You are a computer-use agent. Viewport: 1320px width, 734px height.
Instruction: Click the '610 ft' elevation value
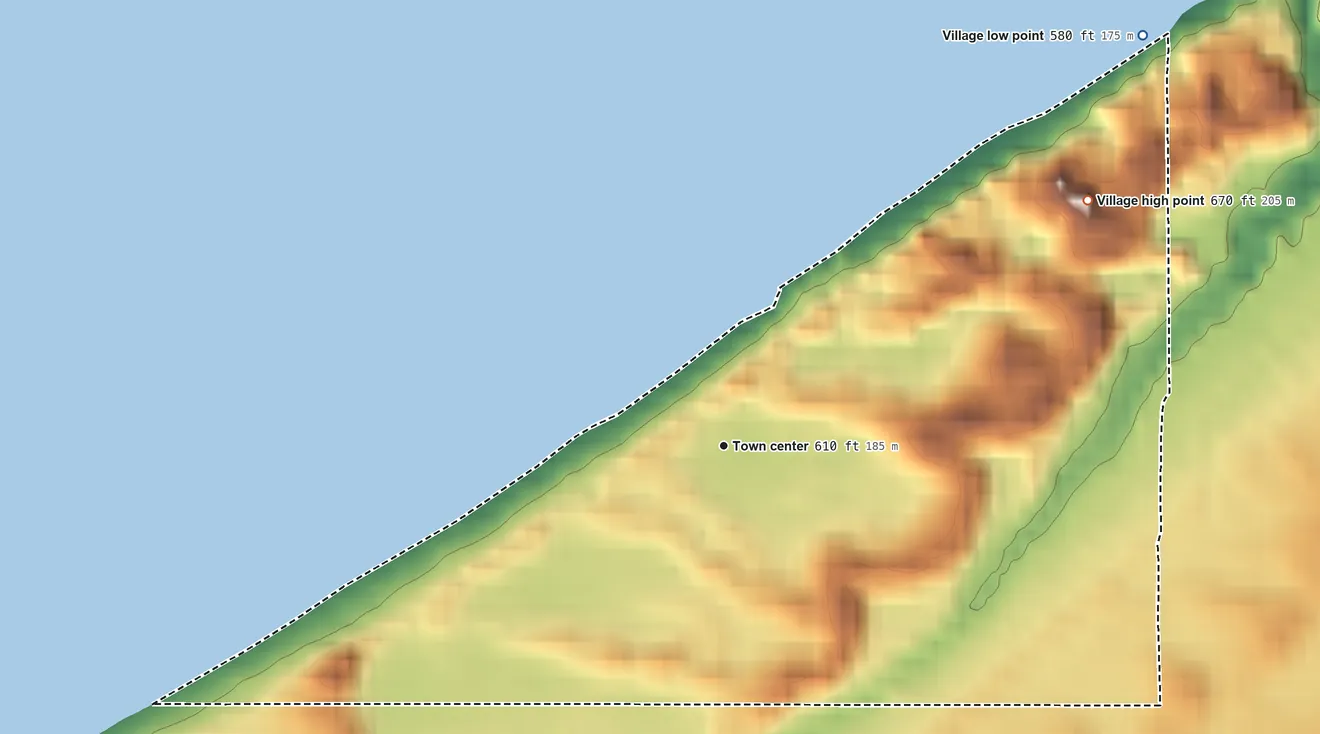(x=836, y=446)
